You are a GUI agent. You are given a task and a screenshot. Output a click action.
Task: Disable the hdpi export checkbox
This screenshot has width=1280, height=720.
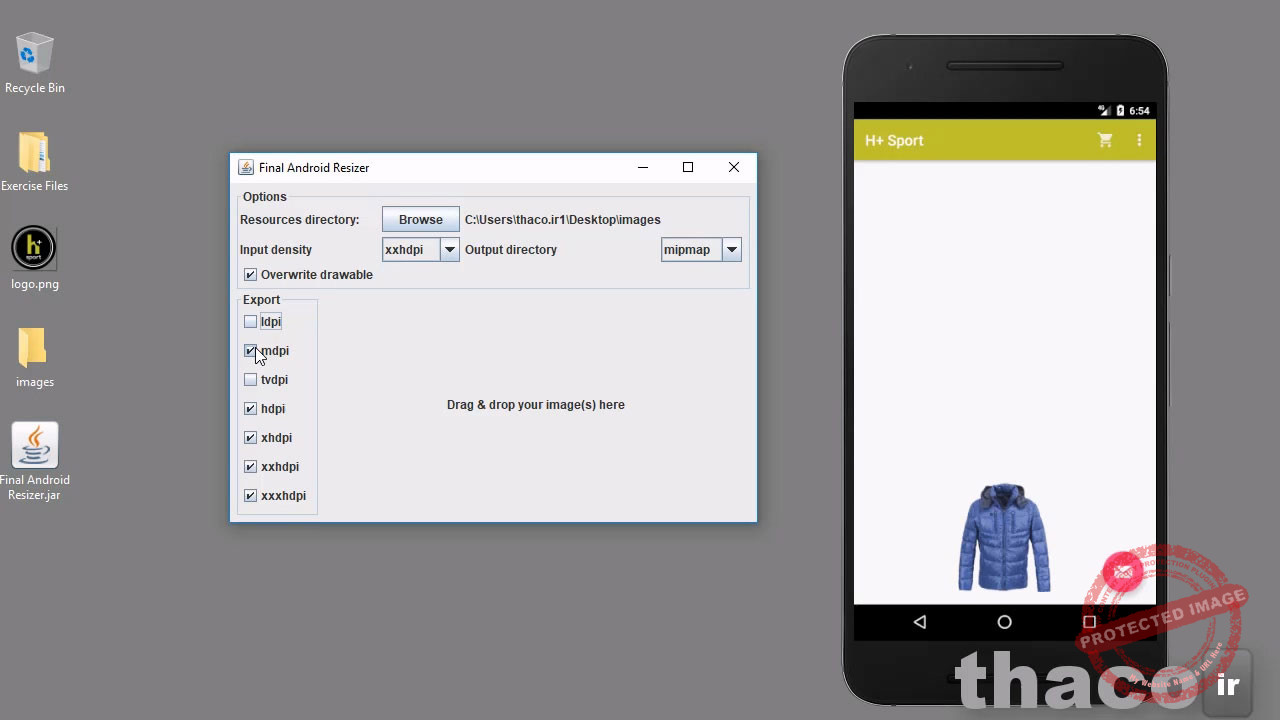pyautogui.click(x=250, y=408)
